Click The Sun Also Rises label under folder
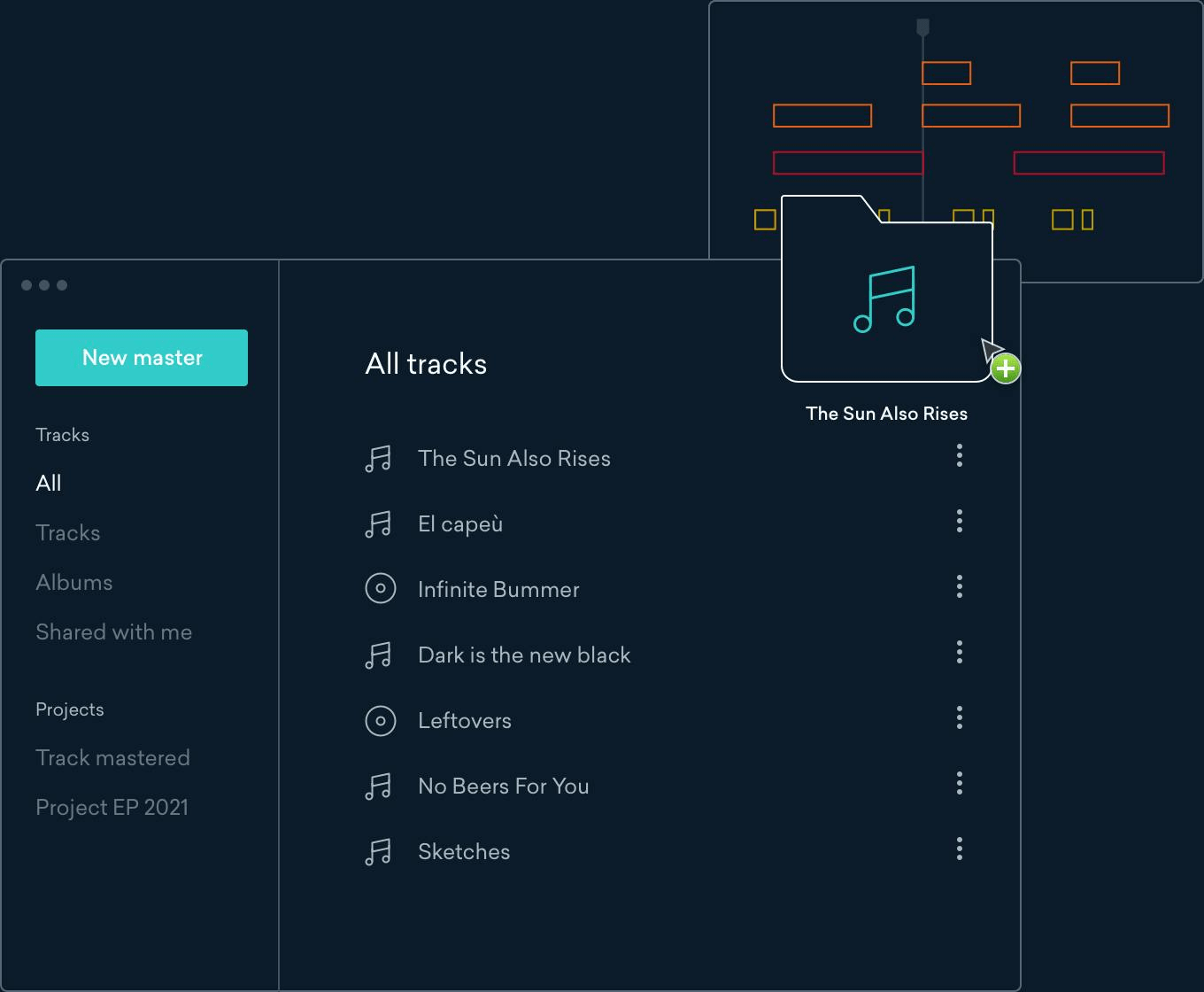Viewport: 1204px width, 992px height. tap(886, 414)
